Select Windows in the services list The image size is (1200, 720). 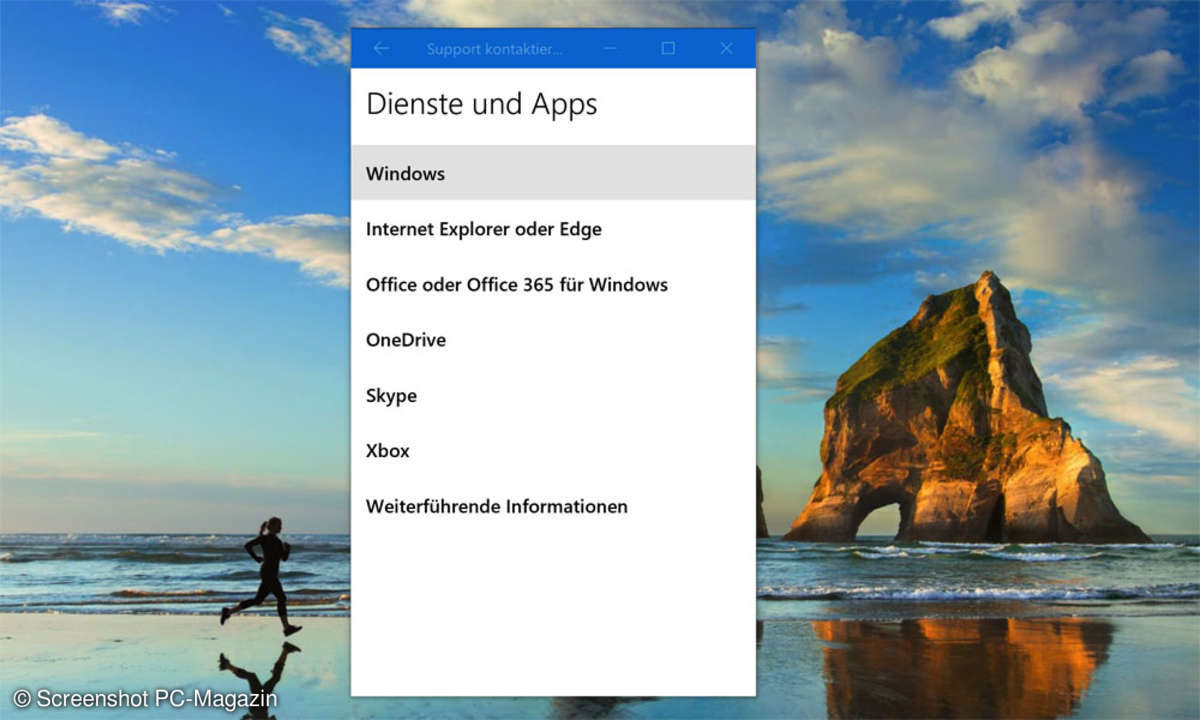pyautogui.click(x=553, y=173)
